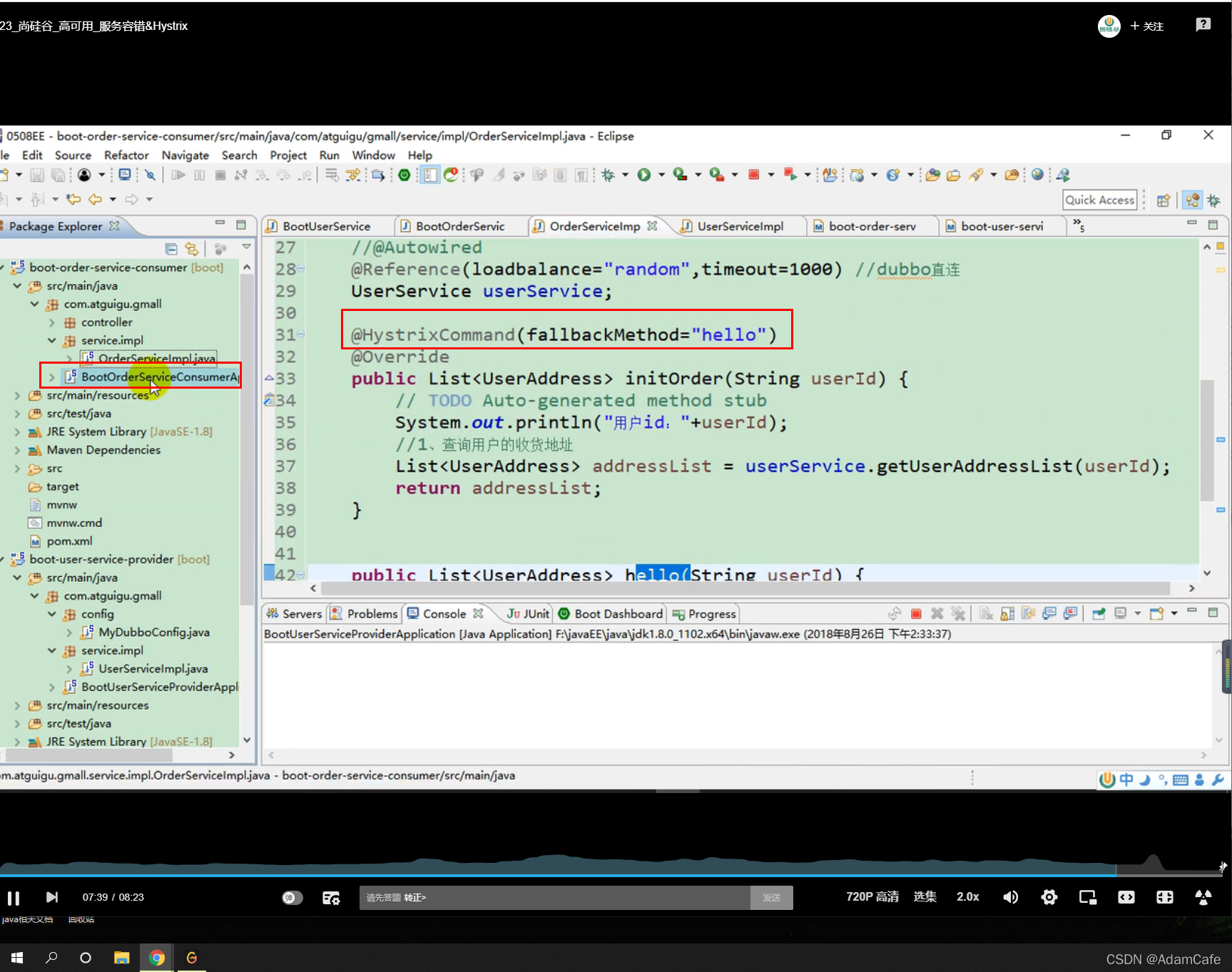Click the Collapse All icon in Package Explorer

pos(171,248)
